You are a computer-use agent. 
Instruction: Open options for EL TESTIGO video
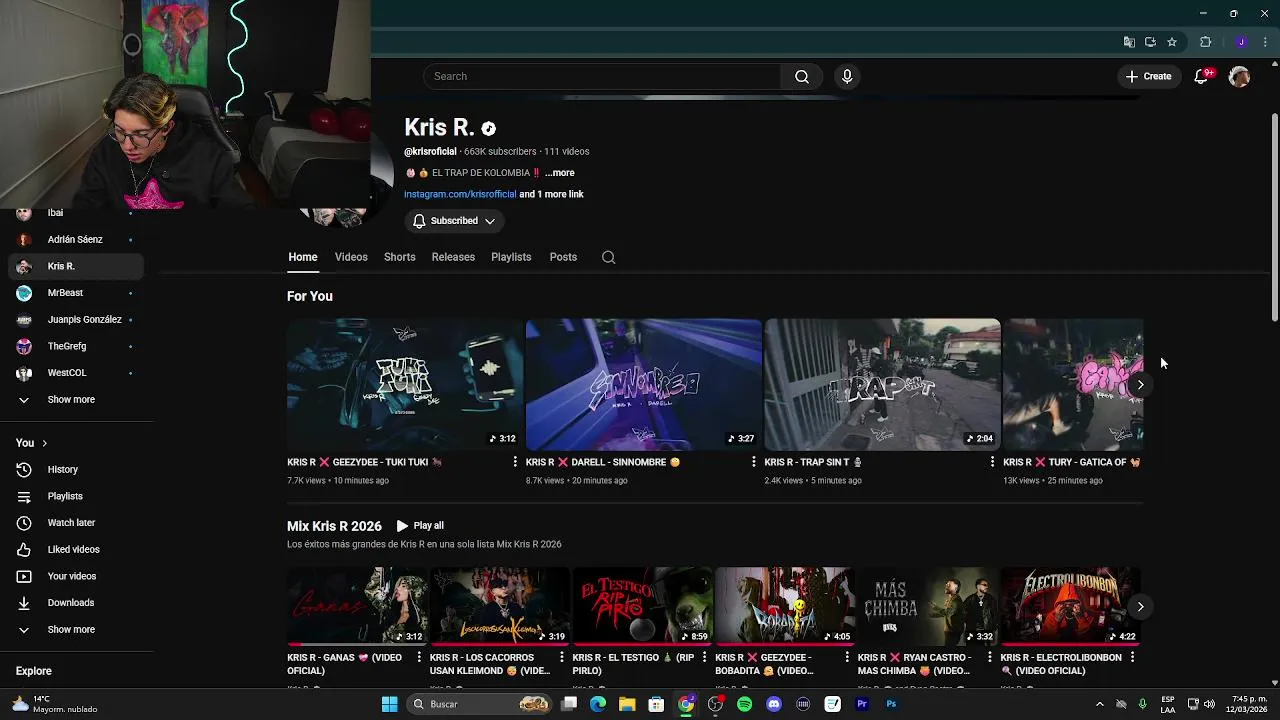pos(704,658)
